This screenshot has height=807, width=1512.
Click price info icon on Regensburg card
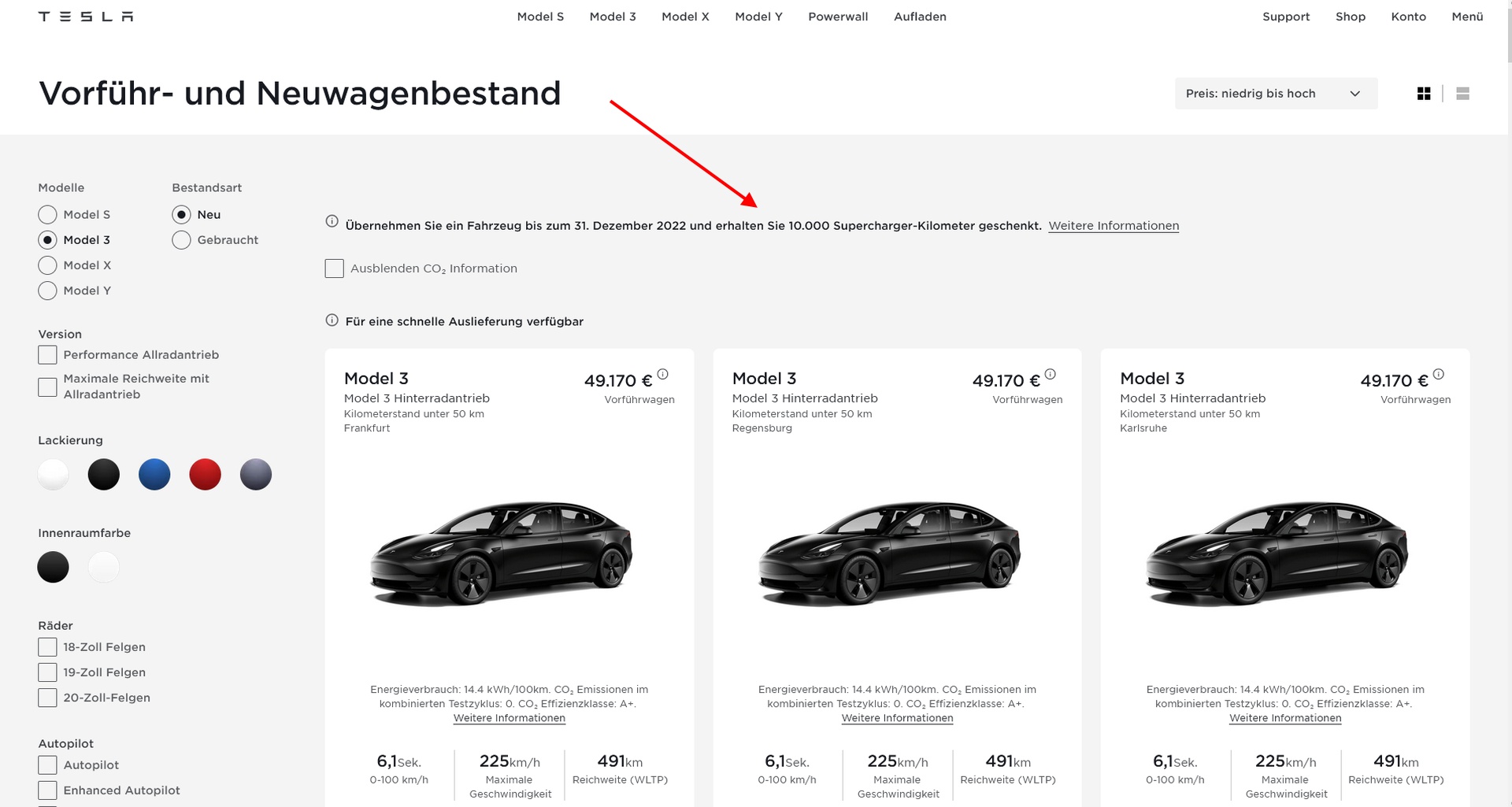point(1050,374)
